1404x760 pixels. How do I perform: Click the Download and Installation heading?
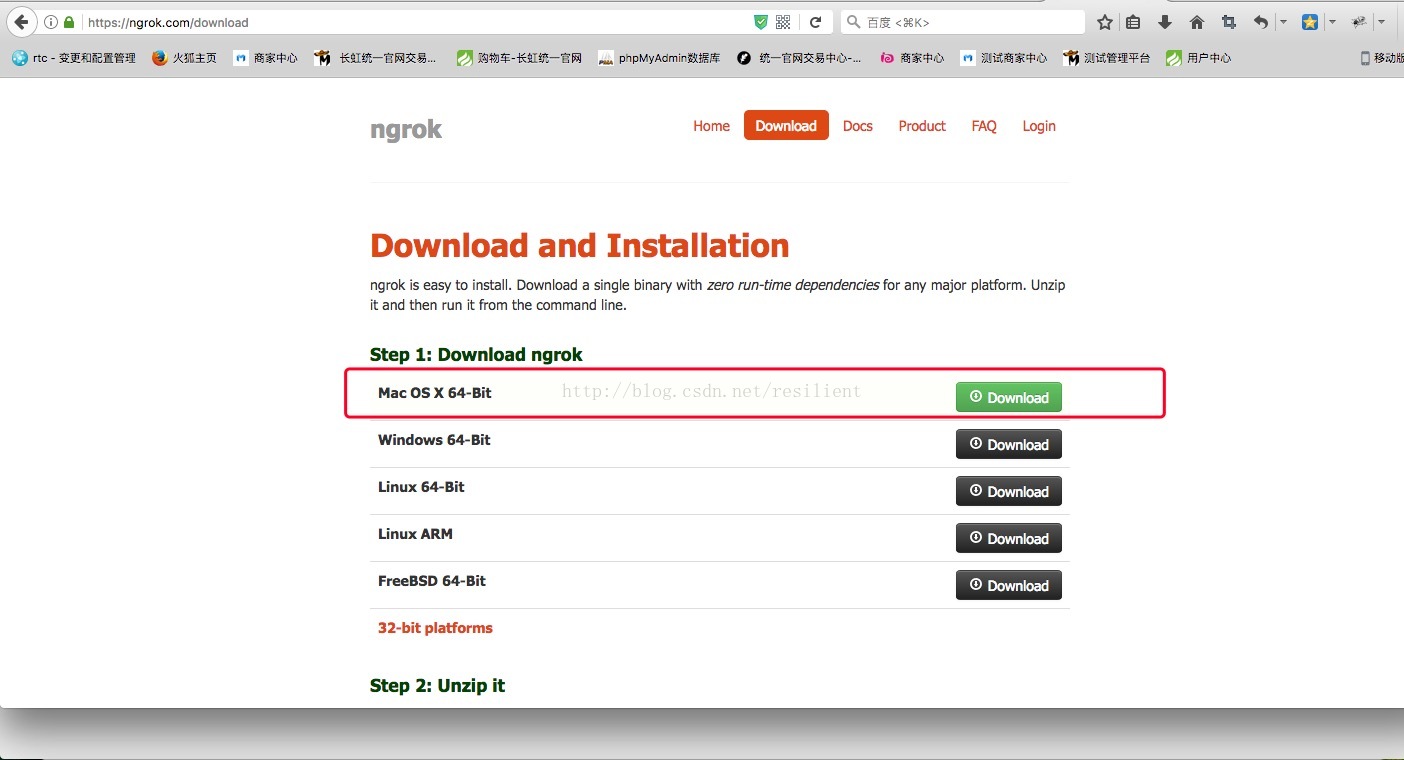[580, 245]
